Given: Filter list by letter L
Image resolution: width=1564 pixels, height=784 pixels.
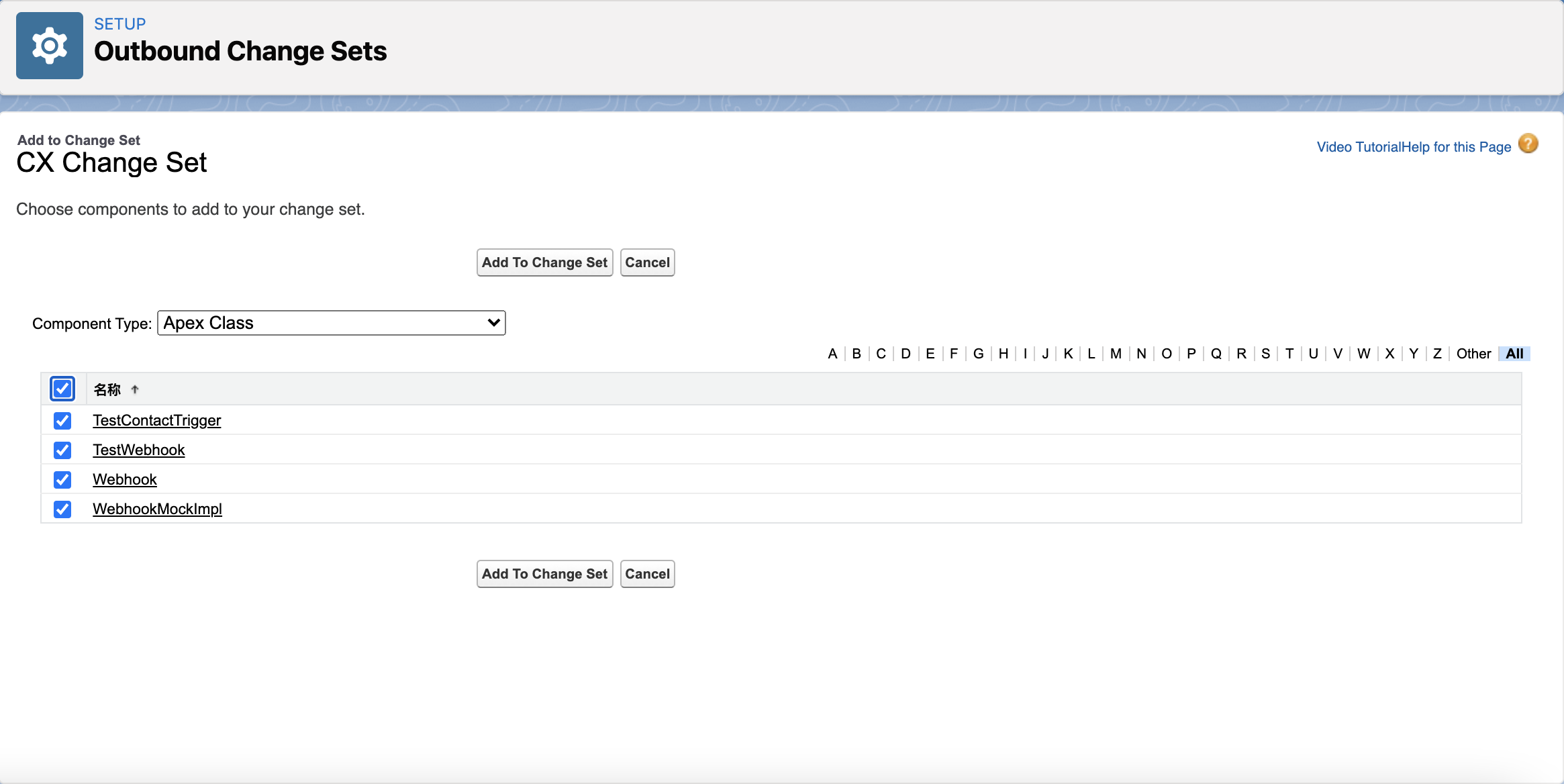Looking at the screenshot, I should point(1091,354).
